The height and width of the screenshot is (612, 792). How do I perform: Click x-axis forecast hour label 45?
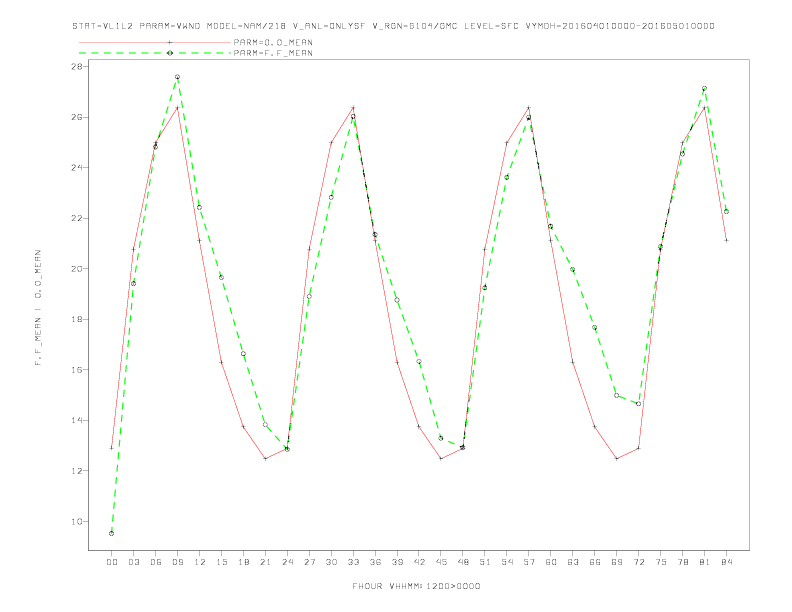[441, 562]
